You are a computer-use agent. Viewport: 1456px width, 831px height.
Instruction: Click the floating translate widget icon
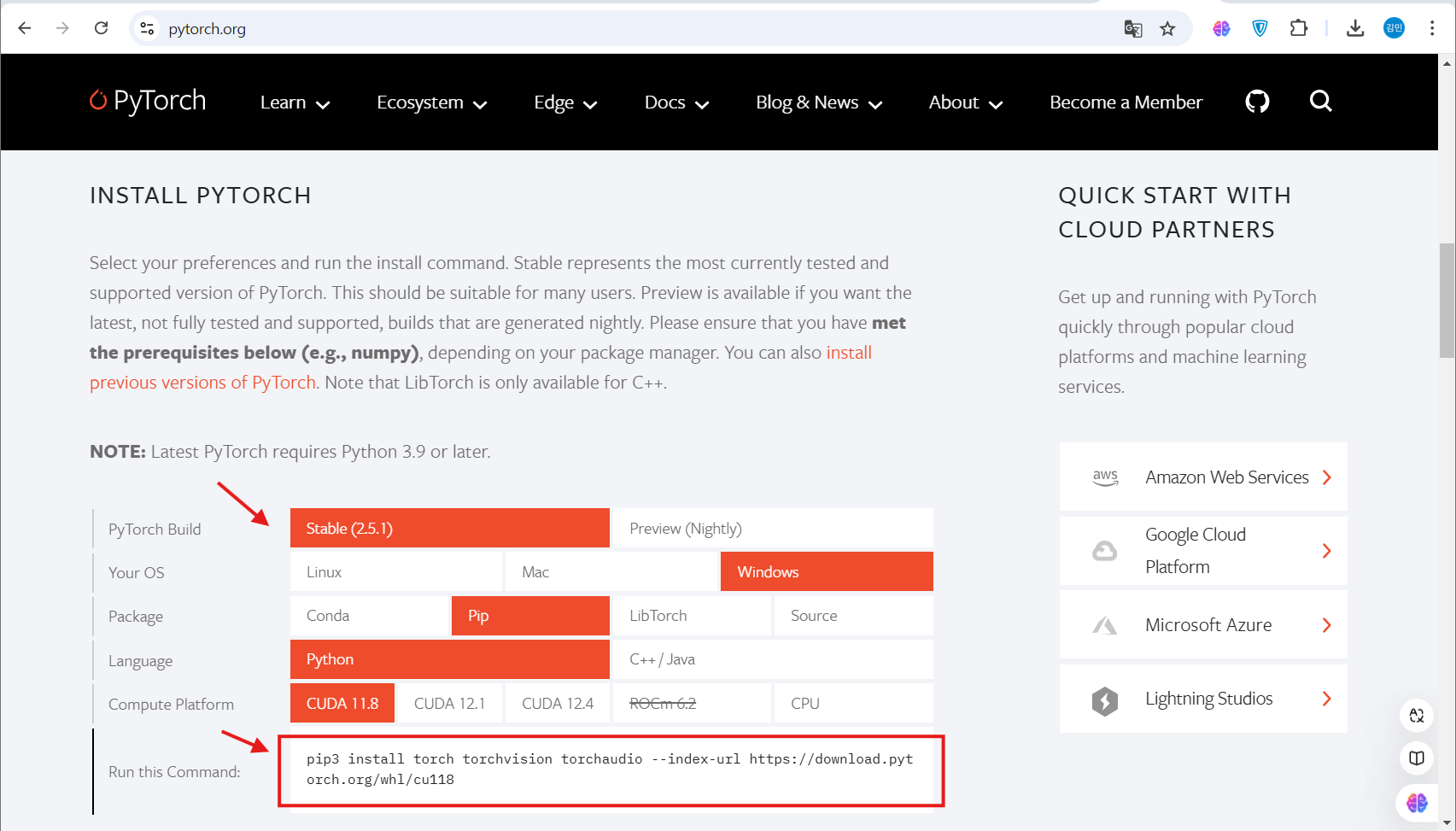tap(1416, 716)
